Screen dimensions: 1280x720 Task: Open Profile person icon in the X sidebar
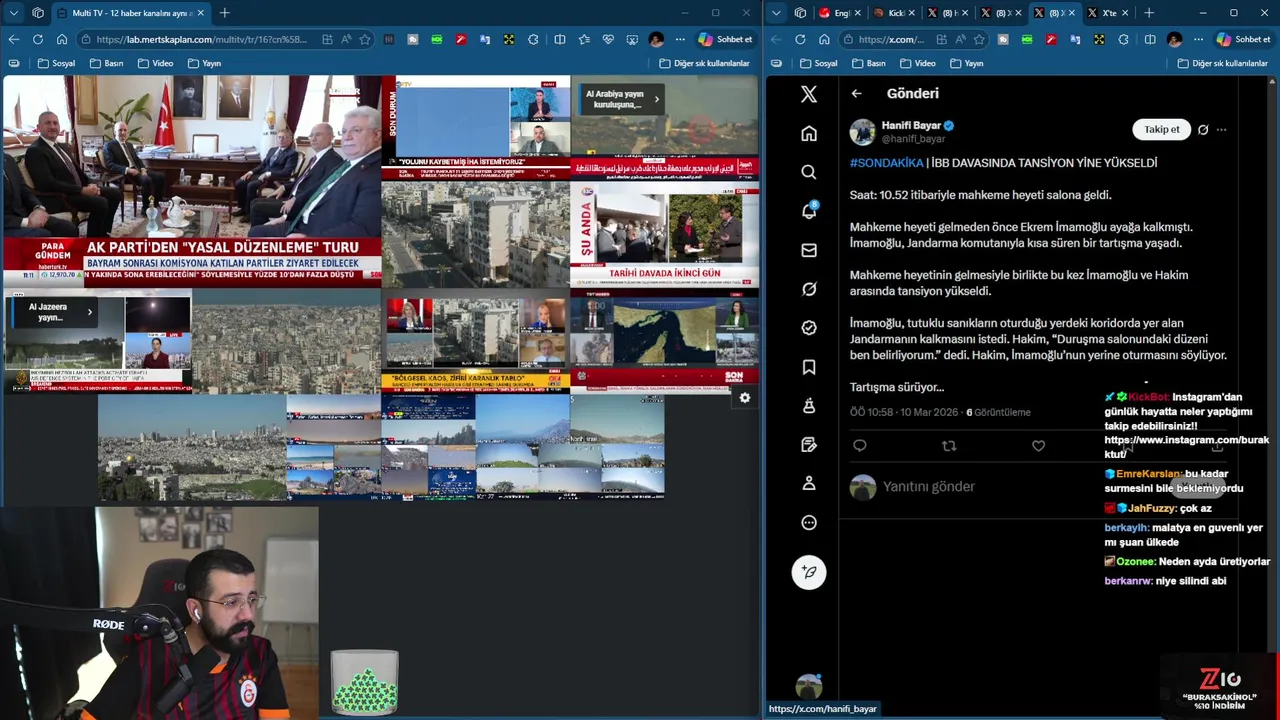809,483
